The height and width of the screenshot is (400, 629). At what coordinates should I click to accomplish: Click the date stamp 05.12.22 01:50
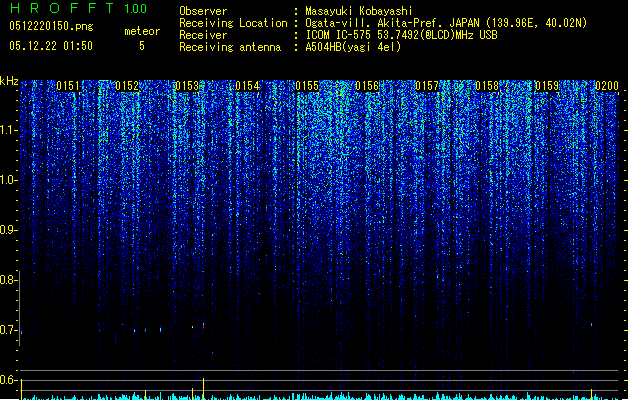tap(51, 46)
